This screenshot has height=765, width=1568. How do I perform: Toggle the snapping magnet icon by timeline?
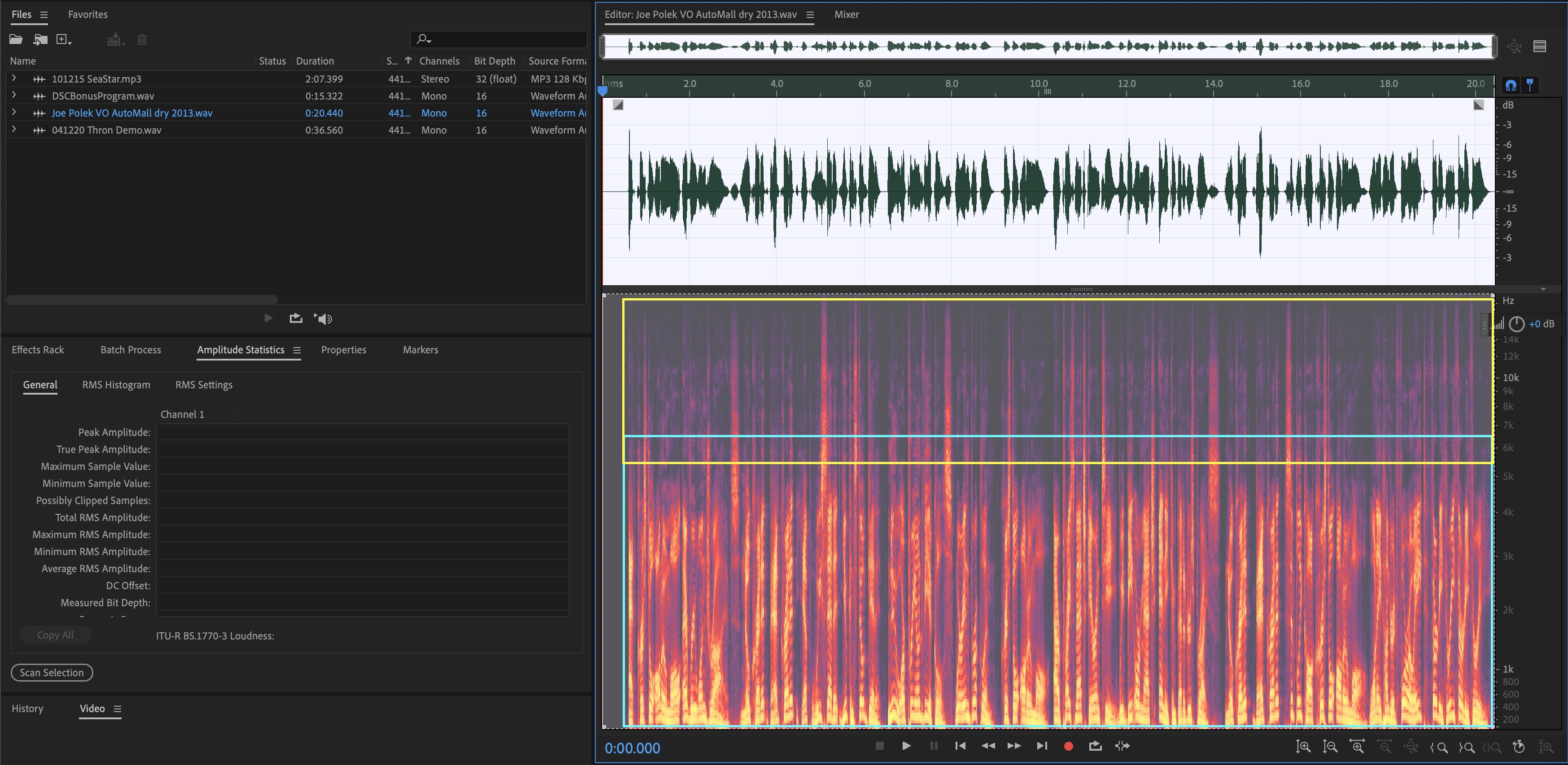click(1511, 85)
